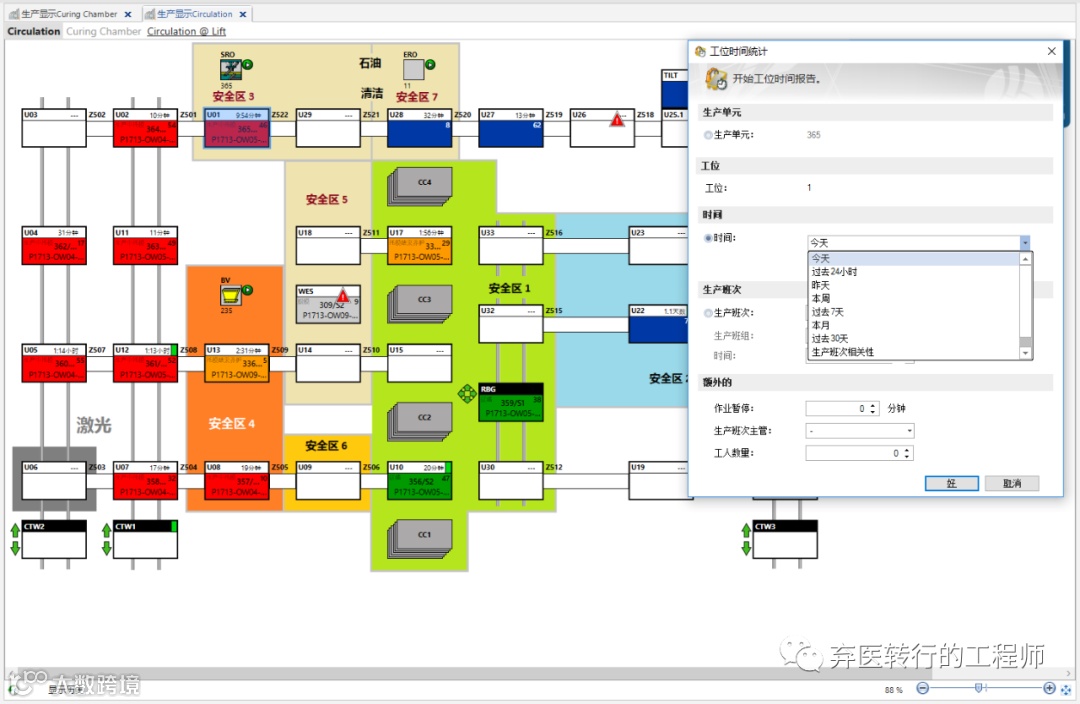Screen dimensions: 1080x704
Task: Select green station U10 box
Action: 419,481
